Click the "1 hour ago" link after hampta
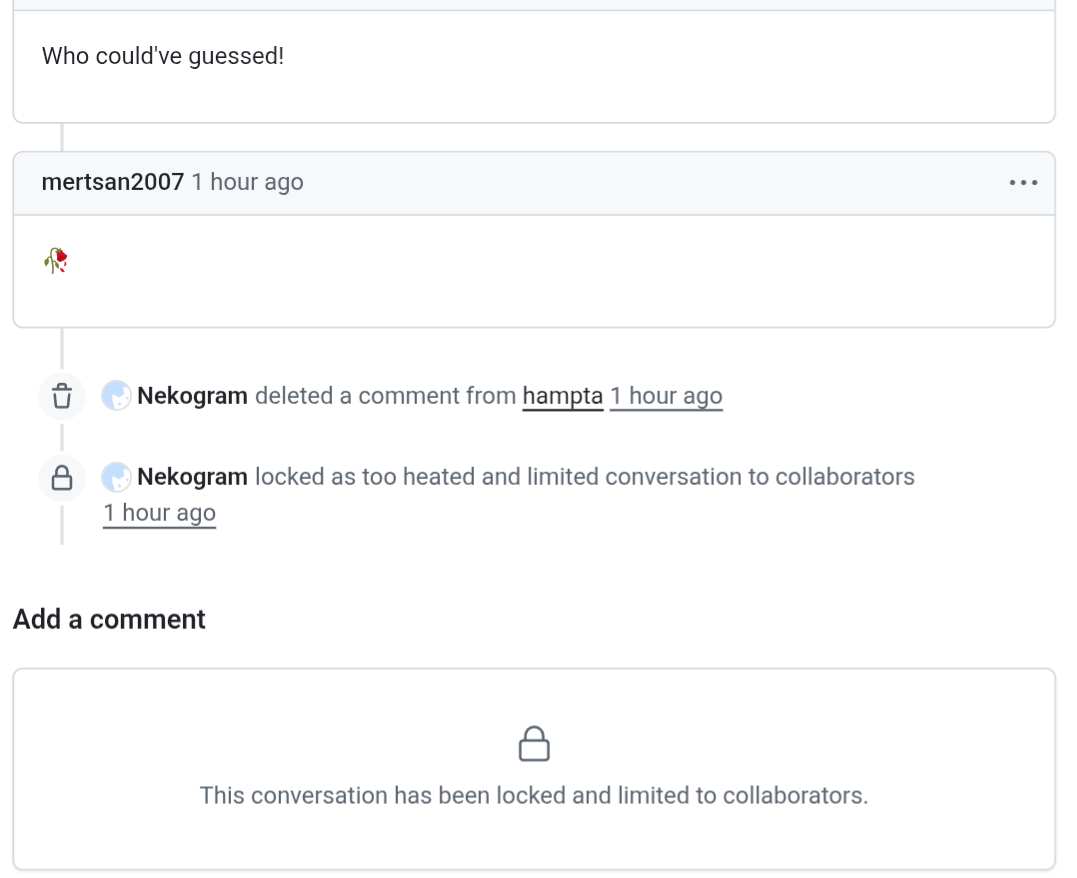Viewport: 1077px width, 878px height. coord(666,396)
